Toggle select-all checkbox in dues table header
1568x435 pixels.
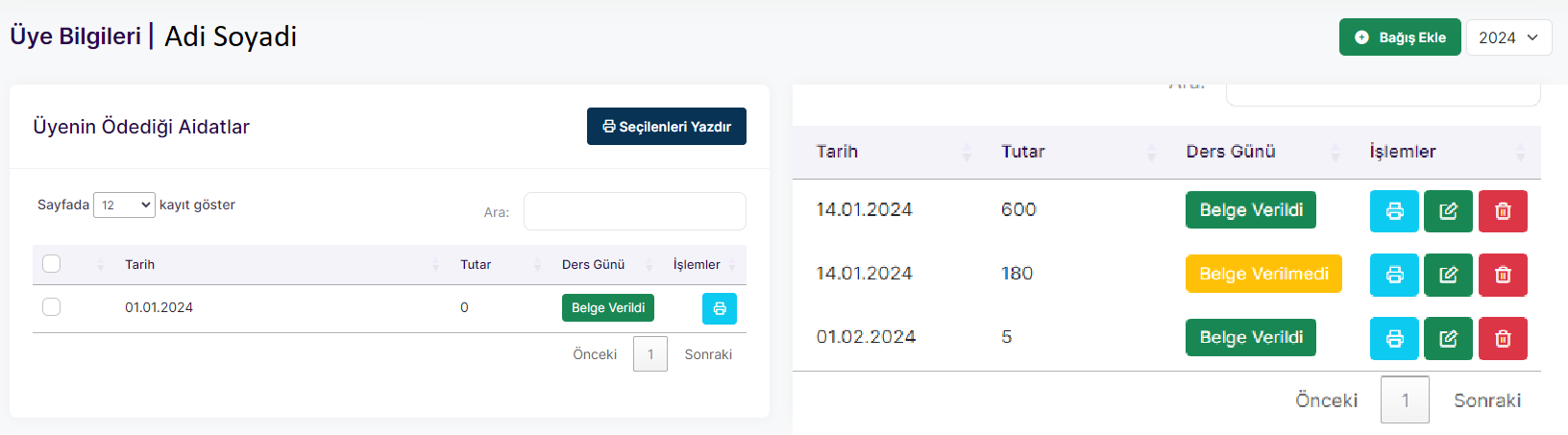(x=52, y=264)
